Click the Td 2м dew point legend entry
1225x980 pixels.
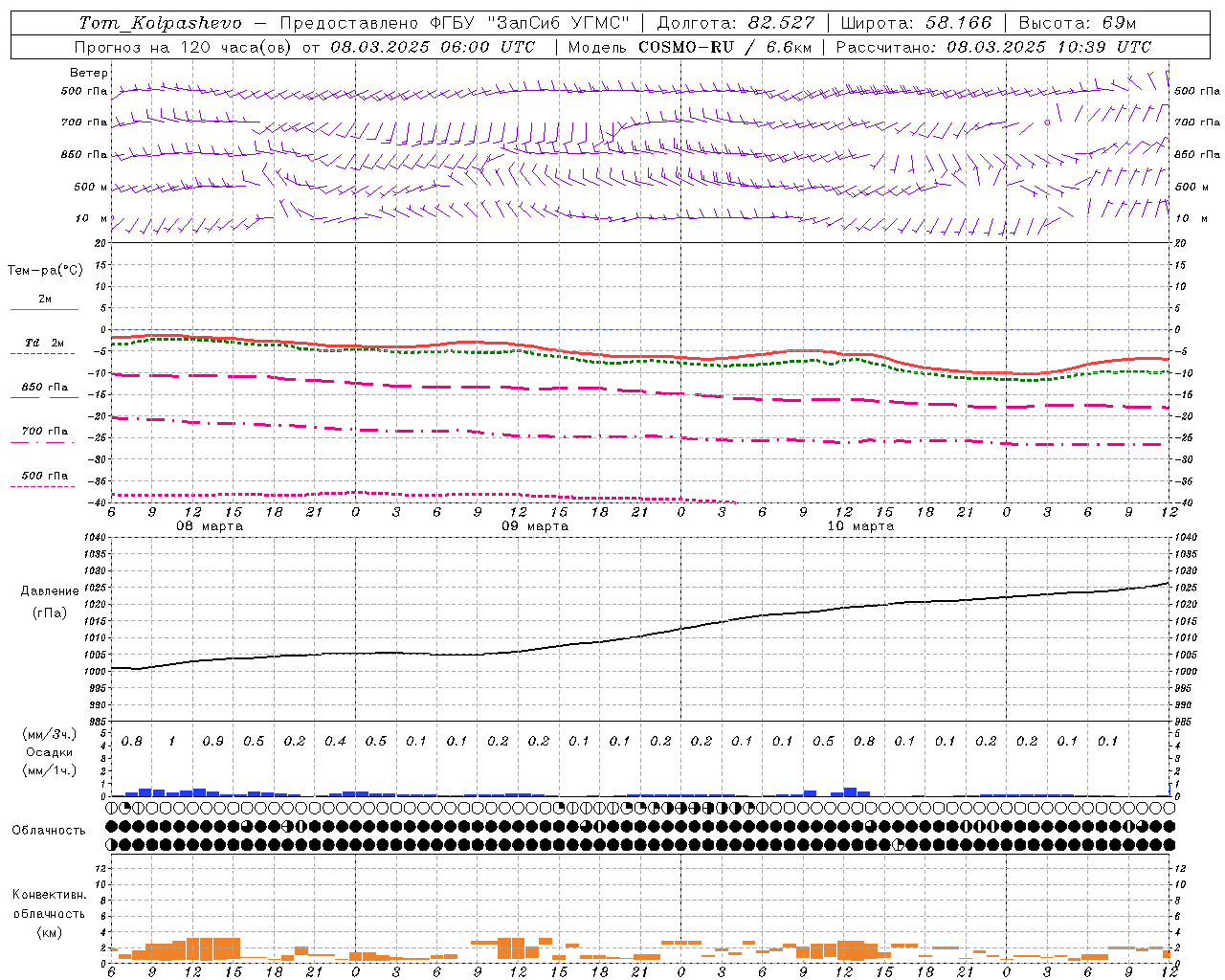point(44,343)
